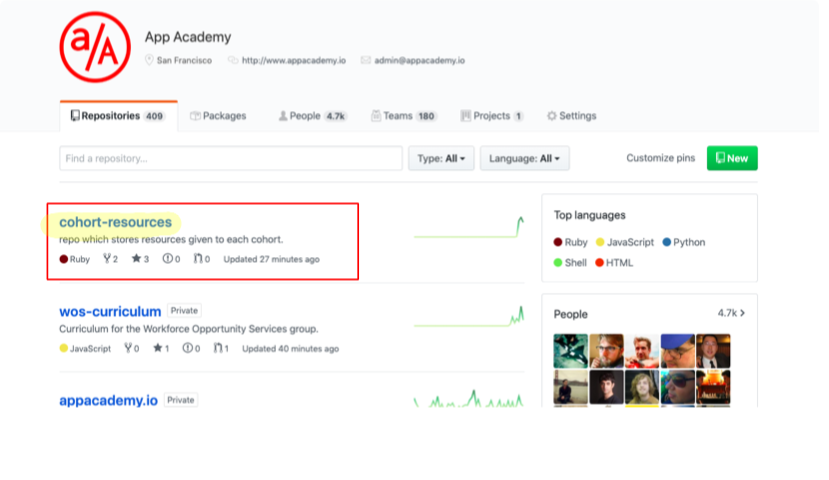Open the People tab

click(312, 116)
